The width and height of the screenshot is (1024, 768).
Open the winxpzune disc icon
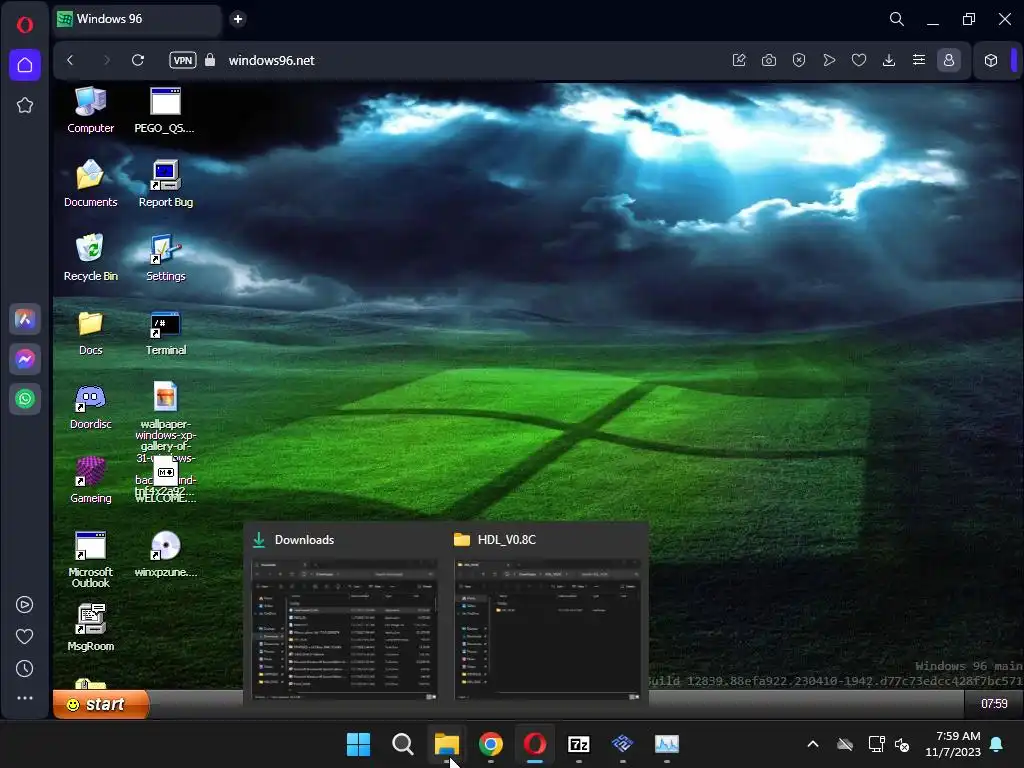click(x=165, y=554)
